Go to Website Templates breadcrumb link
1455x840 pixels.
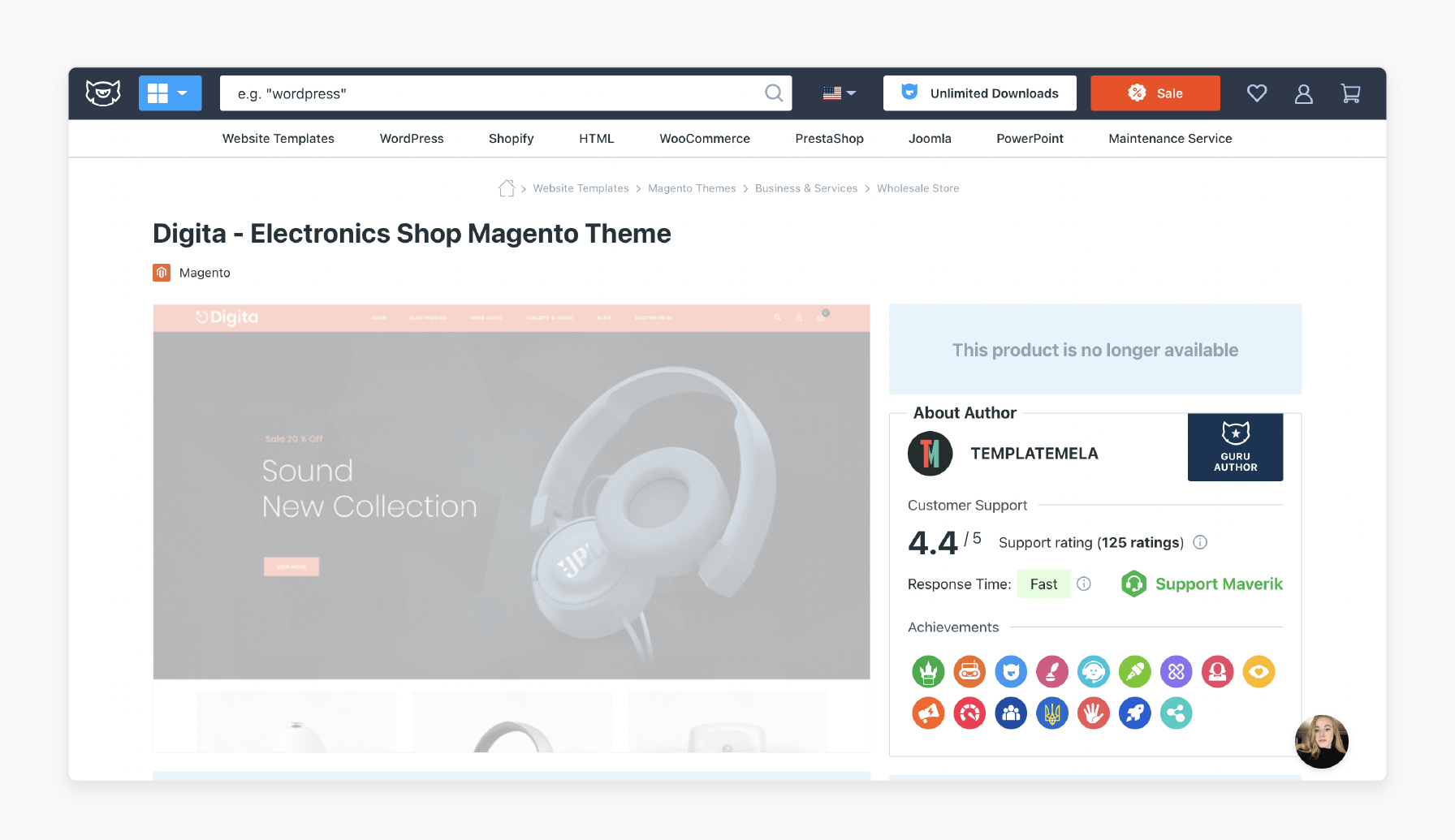coord(581,188)
